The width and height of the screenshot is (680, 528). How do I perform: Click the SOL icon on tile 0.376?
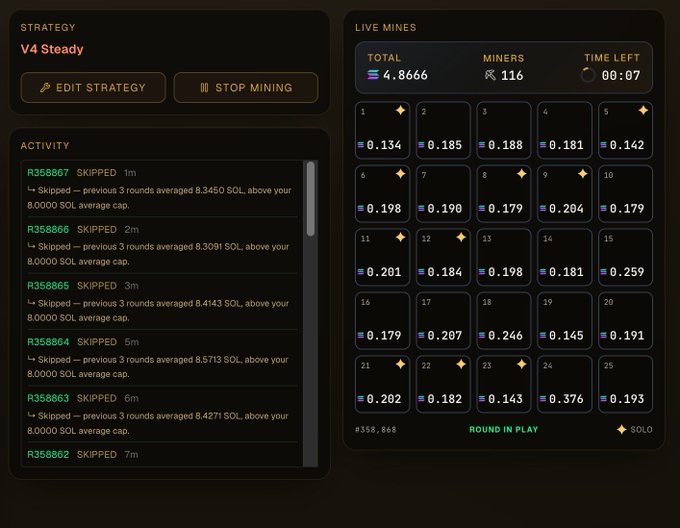543,398
